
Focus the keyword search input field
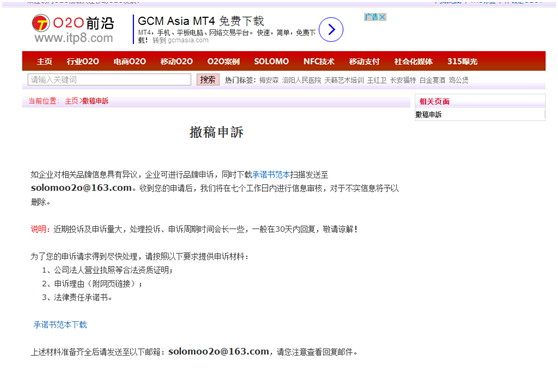(109, 80)
